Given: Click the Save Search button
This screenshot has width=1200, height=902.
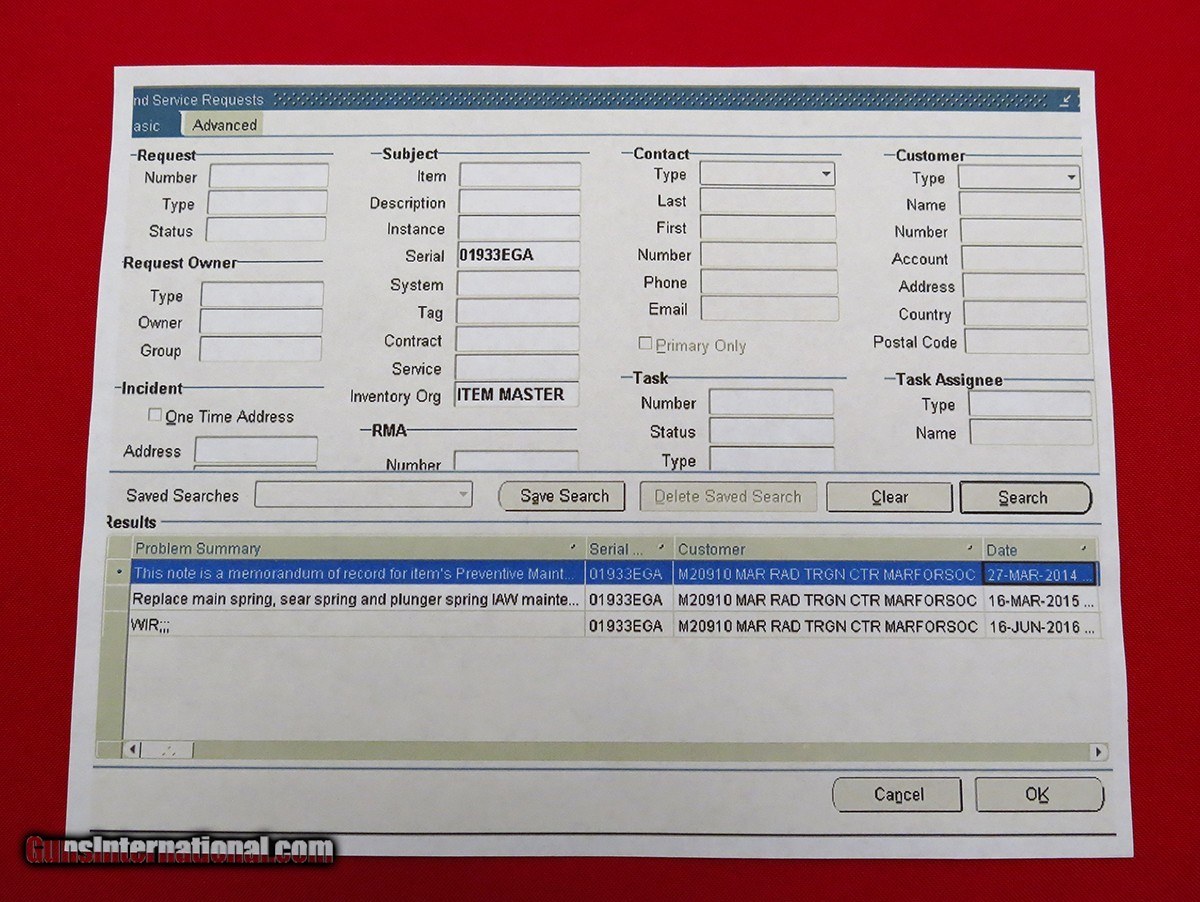Looking at the screenshot, I should (x=563, y=496).
